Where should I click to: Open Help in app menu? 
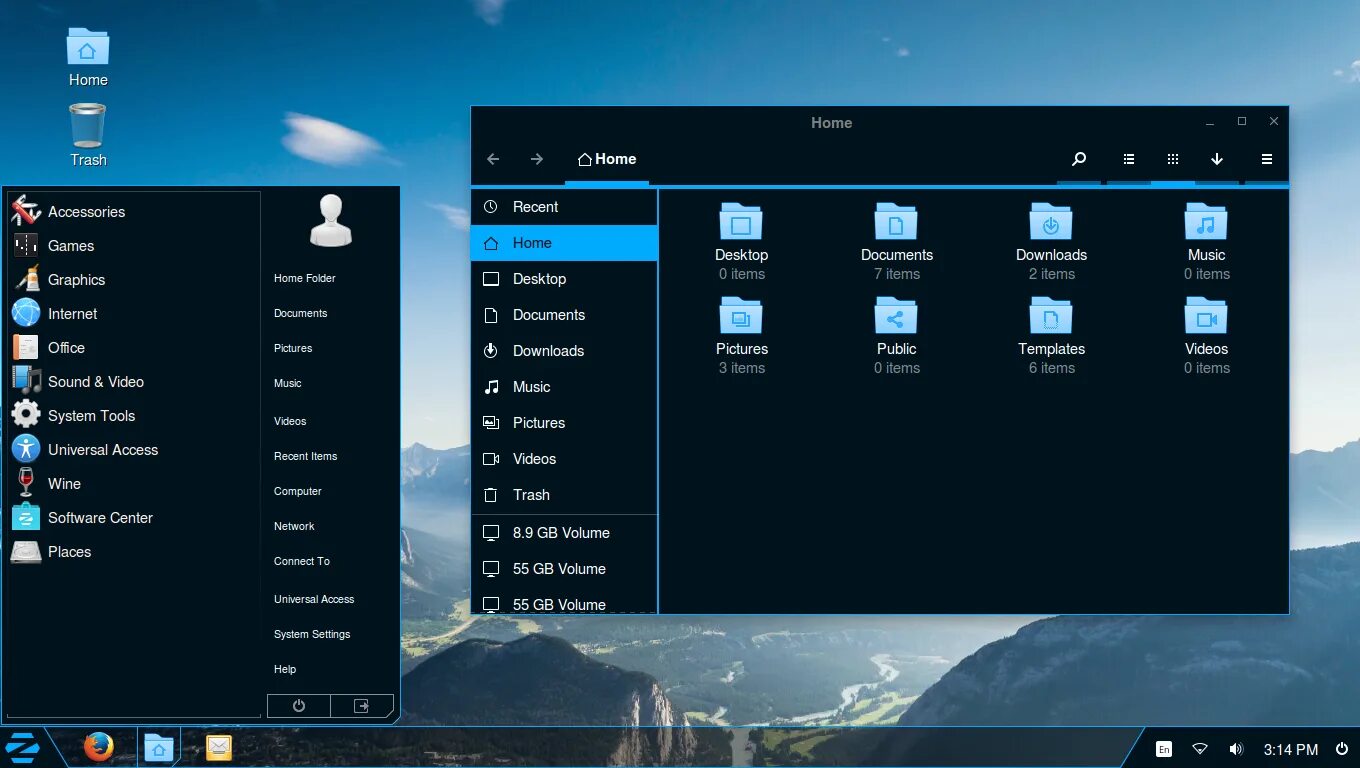(285, 669)
